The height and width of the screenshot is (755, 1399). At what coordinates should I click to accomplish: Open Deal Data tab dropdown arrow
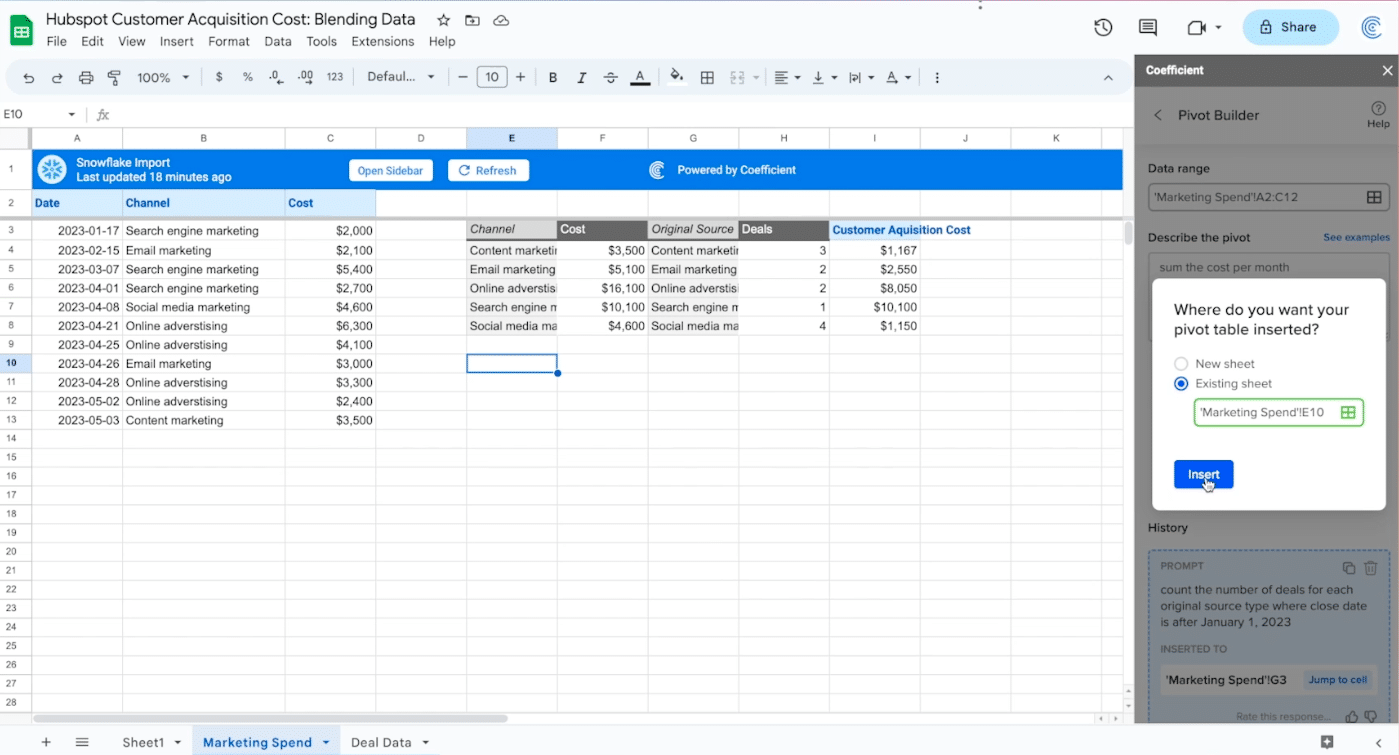(x=425, y=742)
